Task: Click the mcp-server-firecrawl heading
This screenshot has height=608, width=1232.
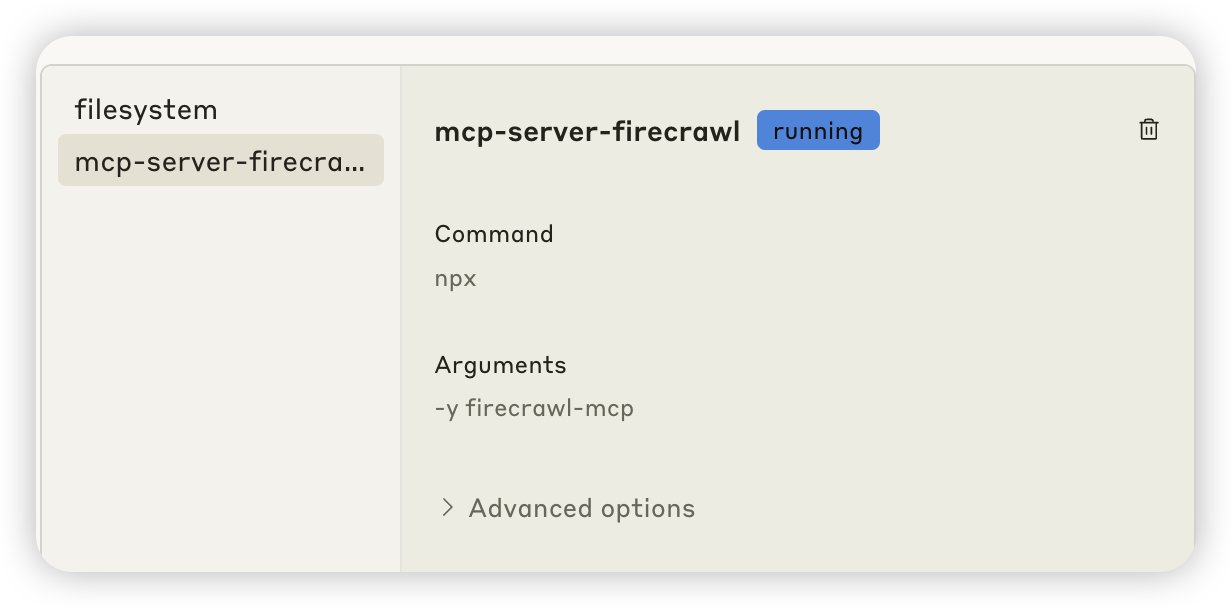Action: click(x=588, y=132)
